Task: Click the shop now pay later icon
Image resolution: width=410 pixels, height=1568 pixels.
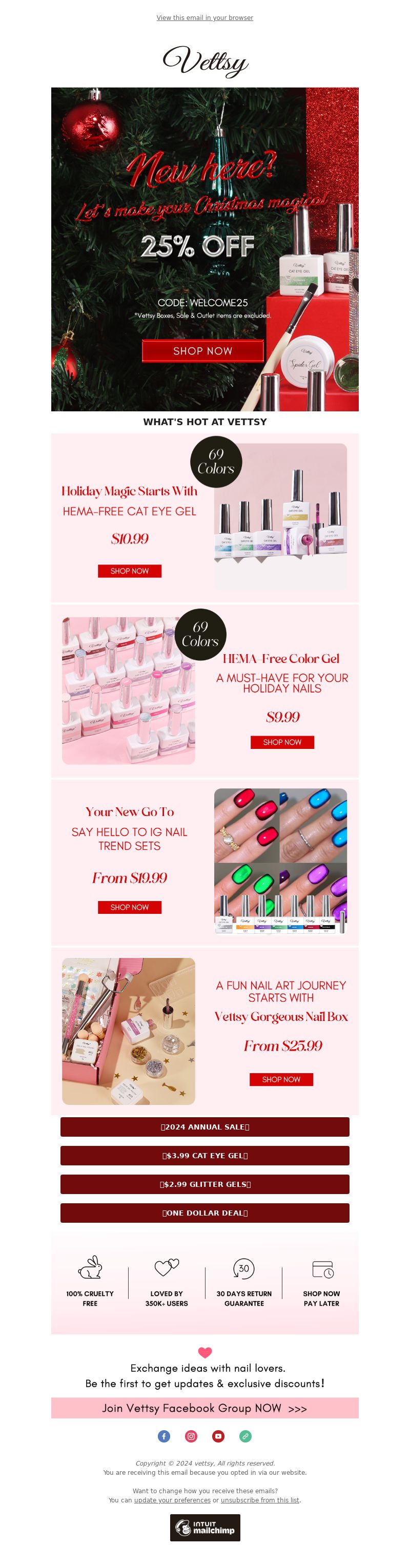Action: click(322, 1269)
